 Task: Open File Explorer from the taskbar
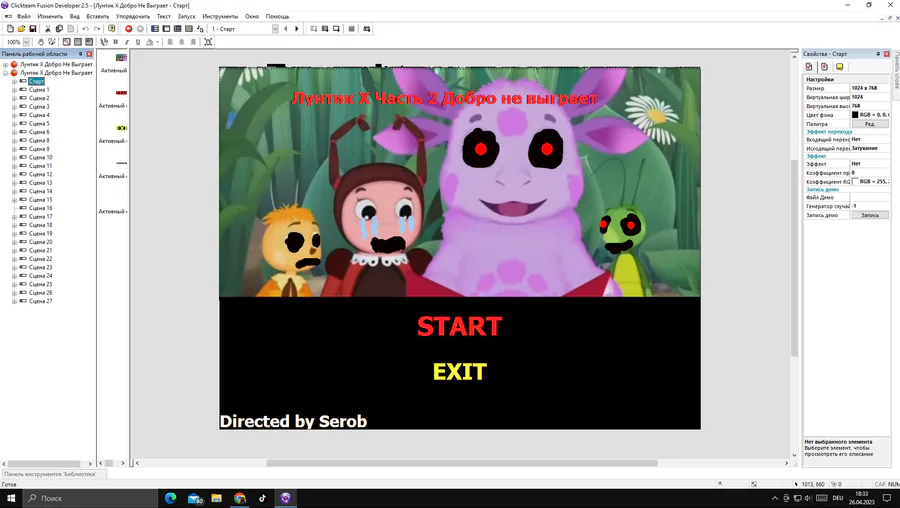pos(216,498)
